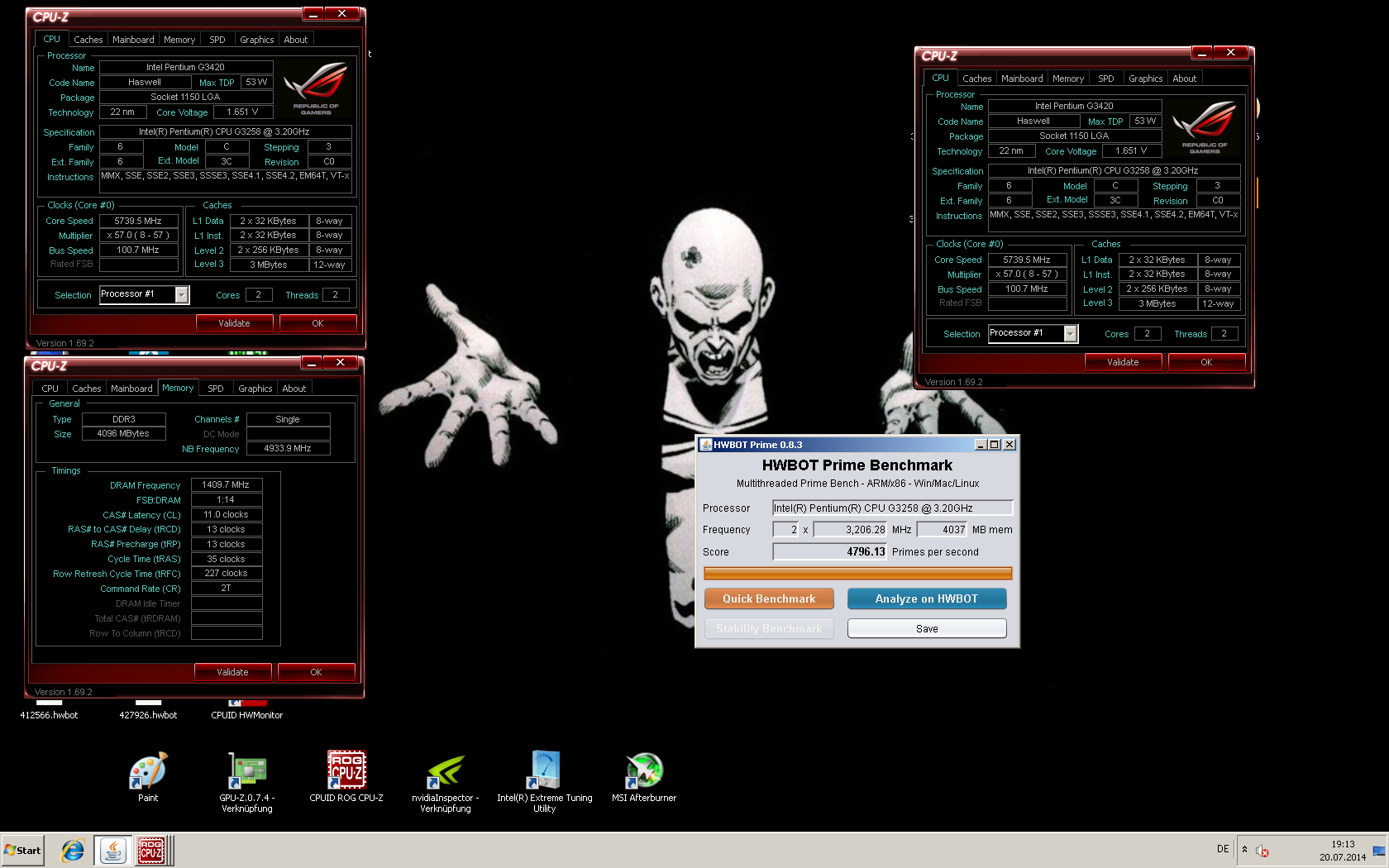The width and height of the screenshot is (1389, 868).
Task: Open Caches tab in Memory CPU-Z window
Action: [87, 389]
